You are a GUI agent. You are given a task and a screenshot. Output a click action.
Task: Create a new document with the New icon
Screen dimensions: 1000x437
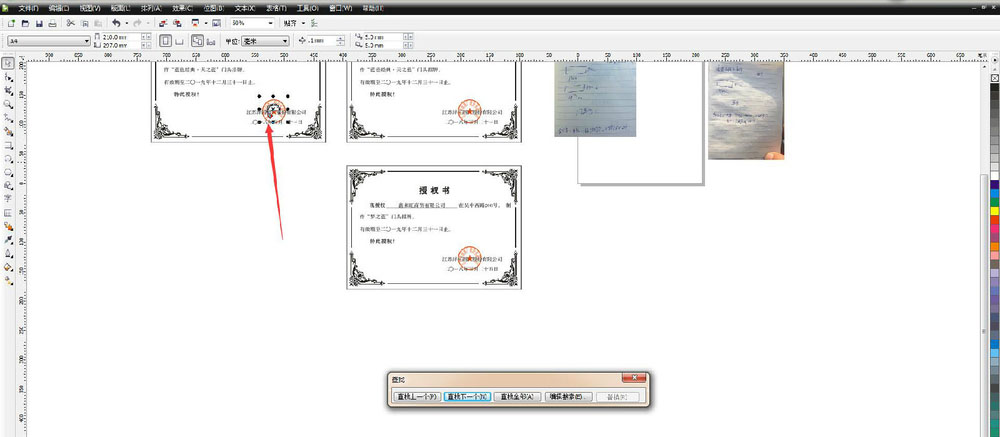11,23
